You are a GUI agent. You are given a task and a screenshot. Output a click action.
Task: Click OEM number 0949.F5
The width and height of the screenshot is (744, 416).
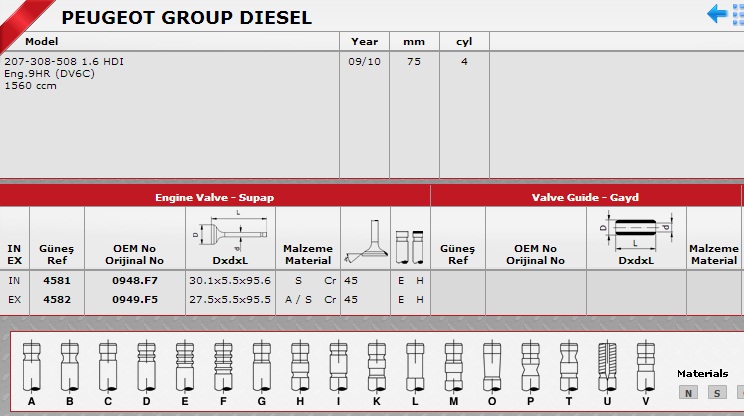(x=134, y=299)
